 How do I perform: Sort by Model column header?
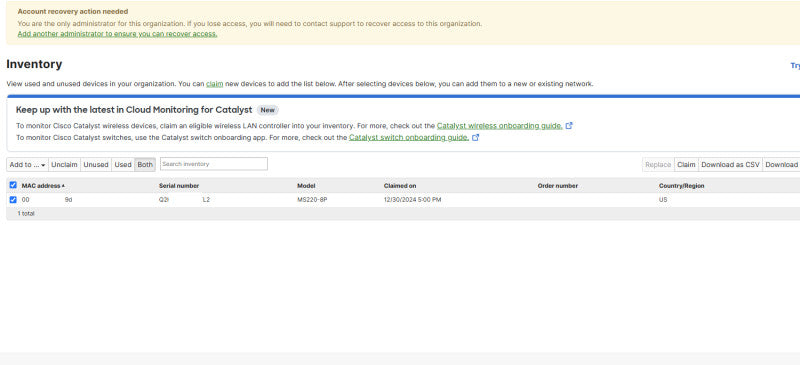pyautogui.click(x=306, y=186)
